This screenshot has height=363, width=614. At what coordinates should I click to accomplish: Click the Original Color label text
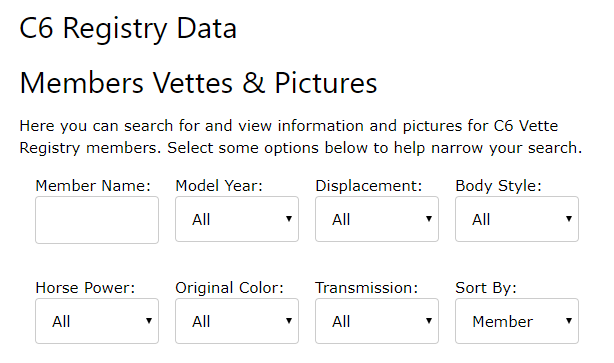229,288
